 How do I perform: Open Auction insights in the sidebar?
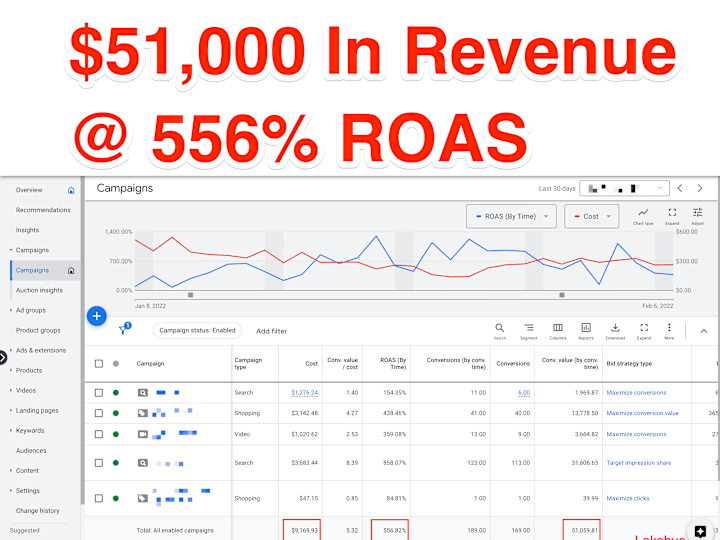[x=39, y=290]
